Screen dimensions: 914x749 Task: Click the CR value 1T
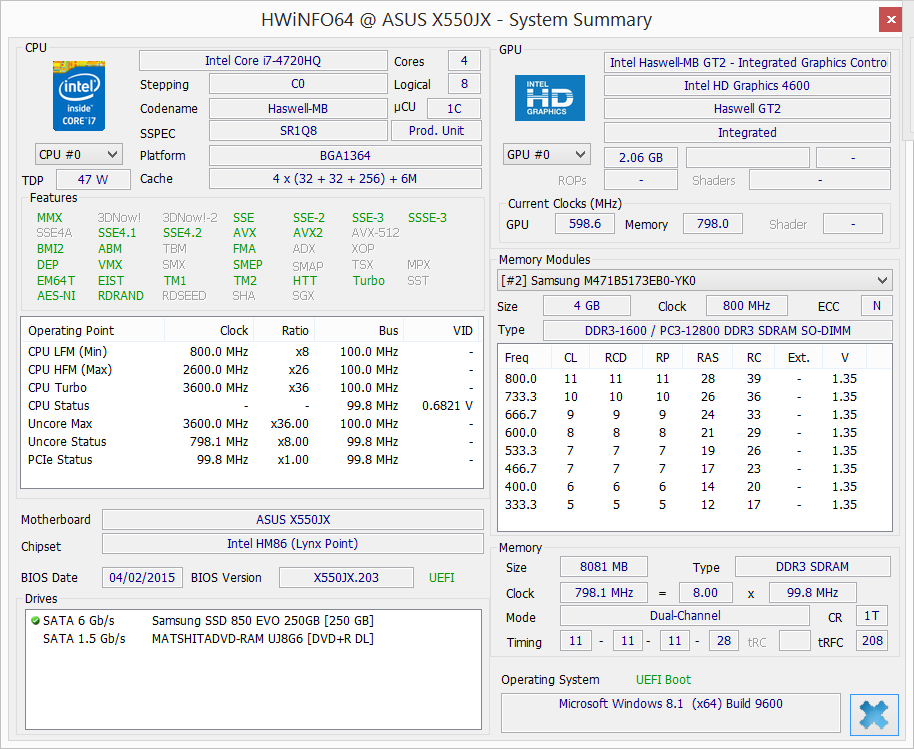[x=872, y=616]
